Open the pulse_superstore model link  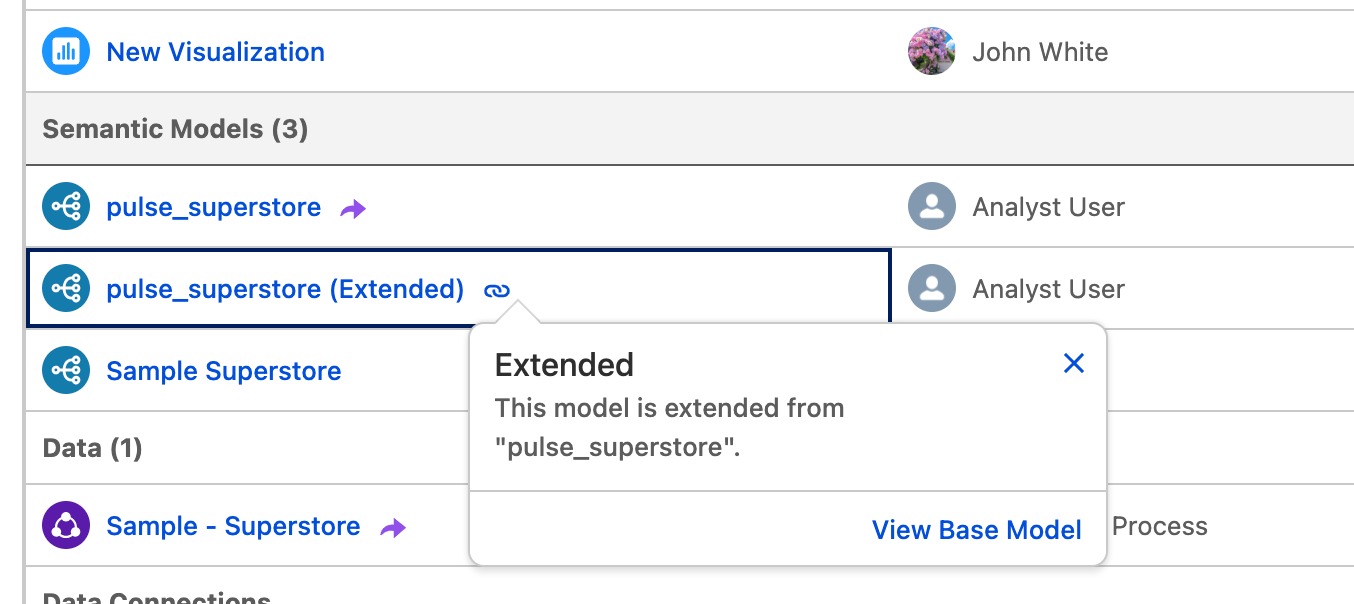pyautogui.click(x=213, y=207)
